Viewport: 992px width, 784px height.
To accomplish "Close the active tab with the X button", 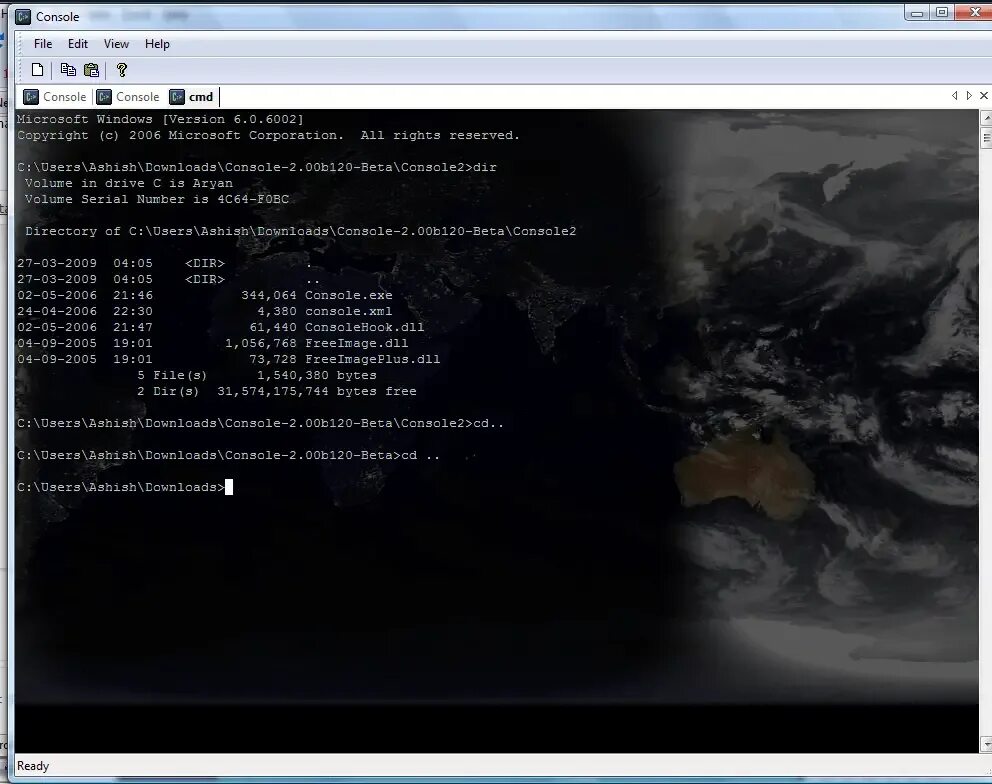I will click(983, 96).
